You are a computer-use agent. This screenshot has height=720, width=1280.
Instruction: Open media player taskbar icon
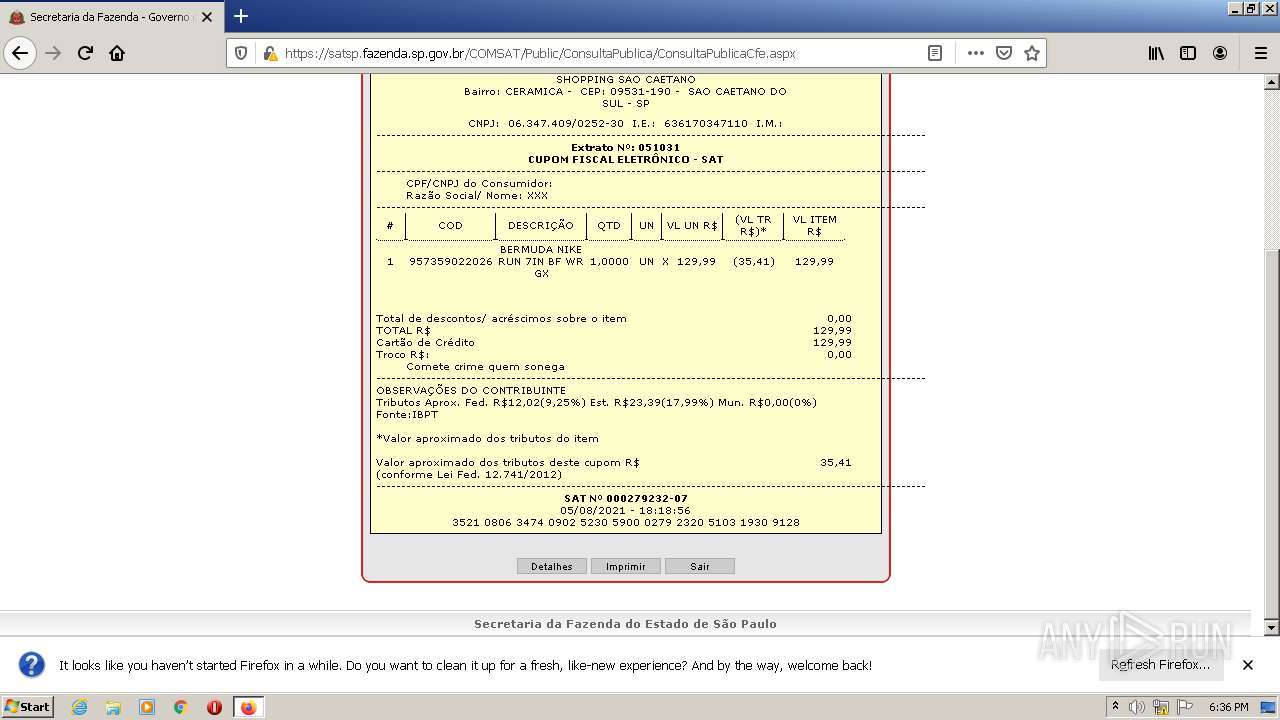coord(147,707)
